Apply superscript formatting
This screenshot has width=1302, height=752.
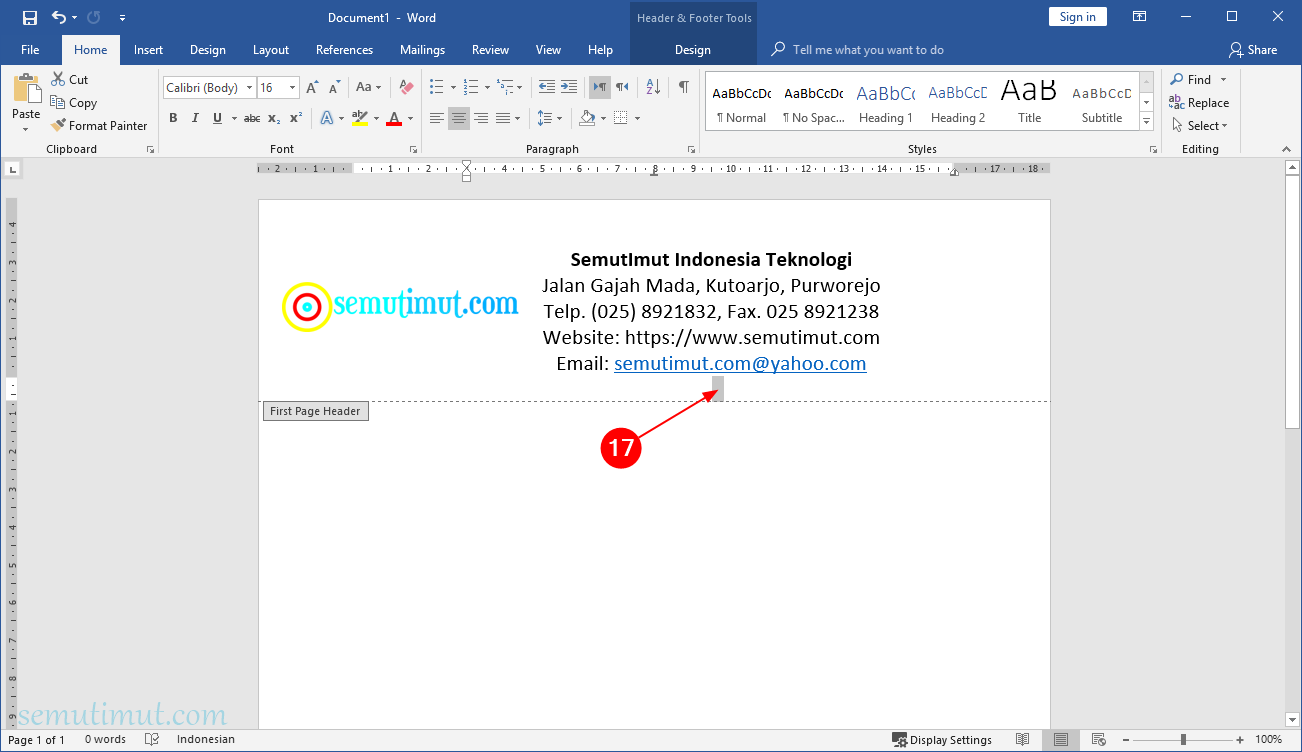pos(296,118)
